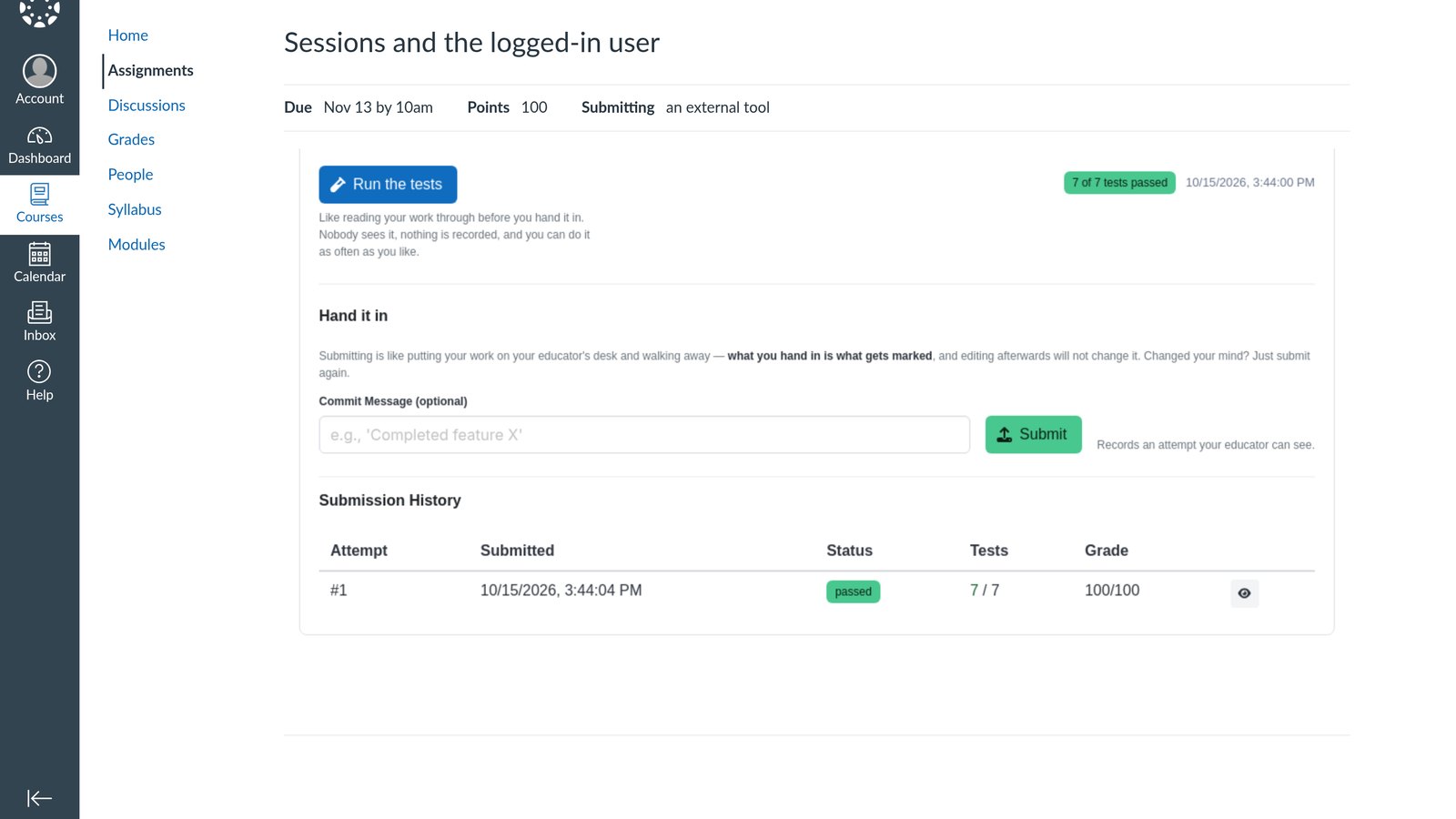Image resolution: width=1456 pixels, height=819 pixels.
Task: Click the 'Commit Message (optional)' label
Action: coord(392,401)
